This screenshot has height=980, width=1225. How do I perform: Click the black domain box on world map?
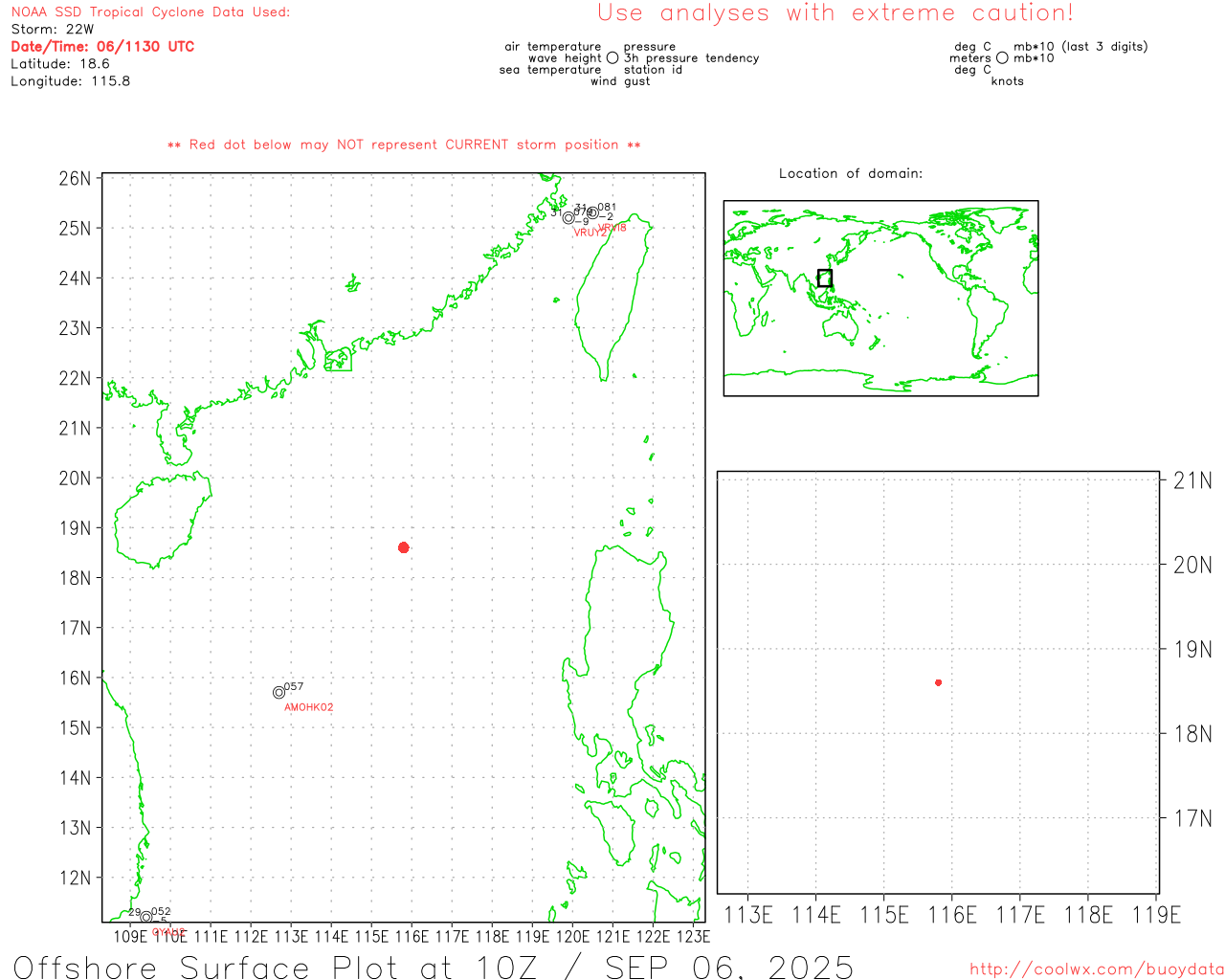coord(825,278)
